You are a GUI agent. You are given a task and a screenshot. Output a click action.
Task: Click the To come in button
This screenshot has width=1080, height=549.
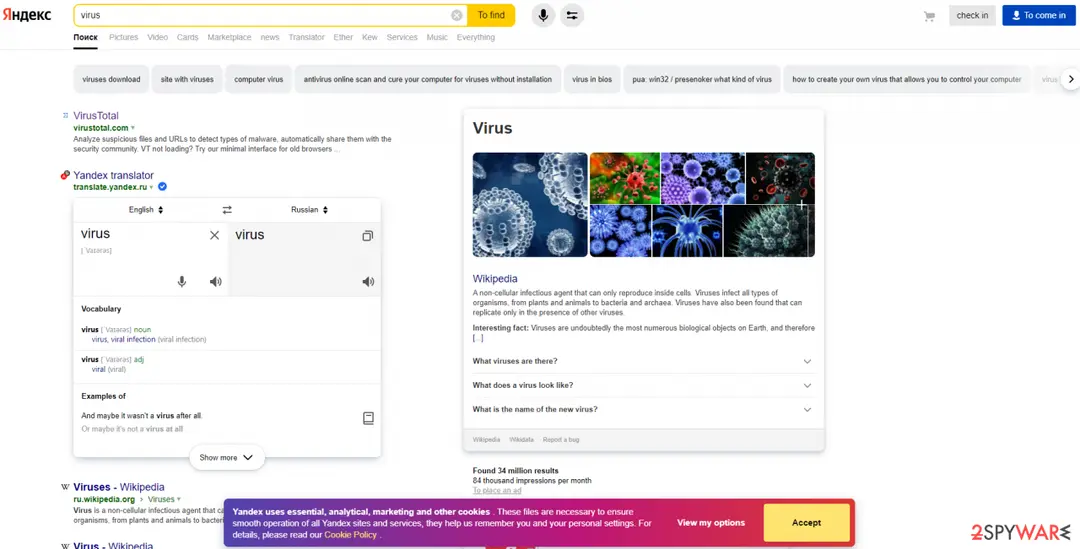pyautogui.click(x=1039, y=15)
